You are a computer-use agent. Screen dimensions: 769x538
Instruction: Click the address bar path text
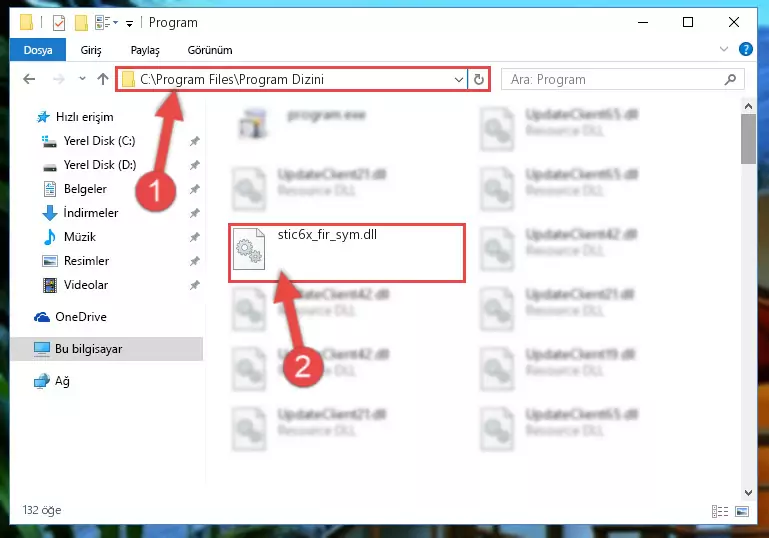point(232,79)
